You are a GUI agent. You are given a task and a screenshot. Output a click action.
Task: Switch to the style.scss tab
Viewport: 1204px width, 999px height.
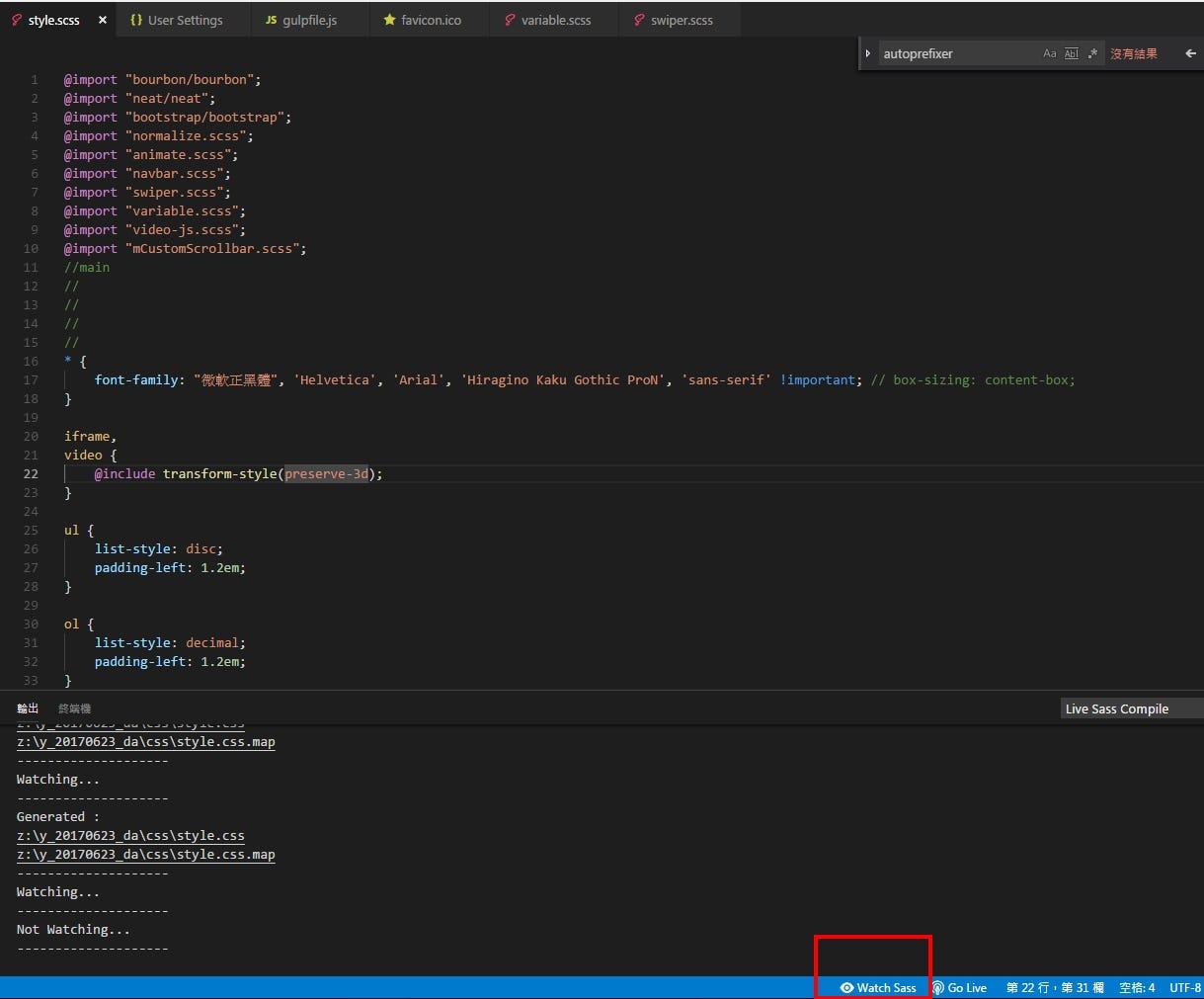tap(59, 20)
